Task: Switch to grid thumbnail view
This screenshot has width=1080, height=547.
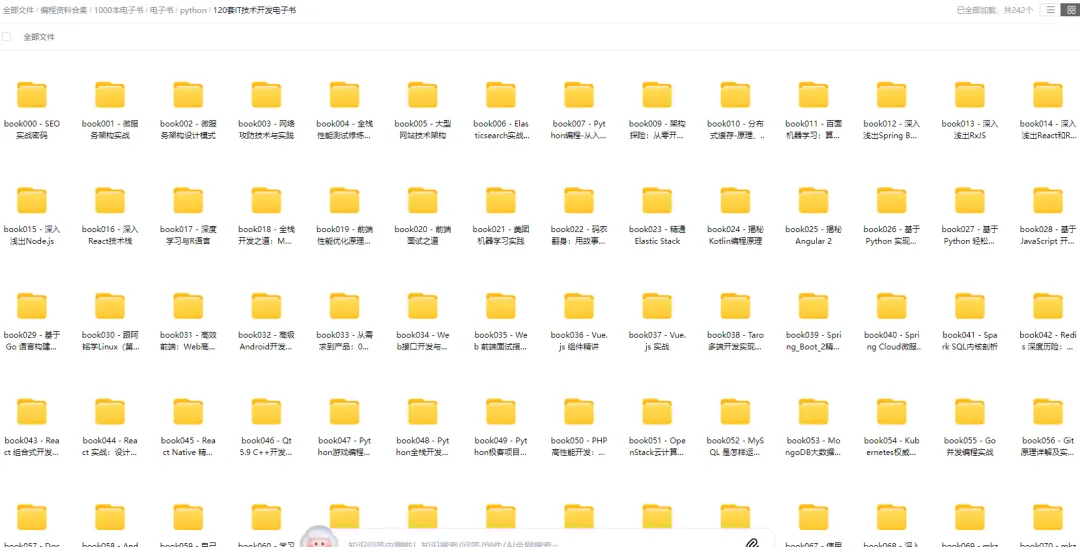Action: pyautogui.click(x=1071, y=10)
